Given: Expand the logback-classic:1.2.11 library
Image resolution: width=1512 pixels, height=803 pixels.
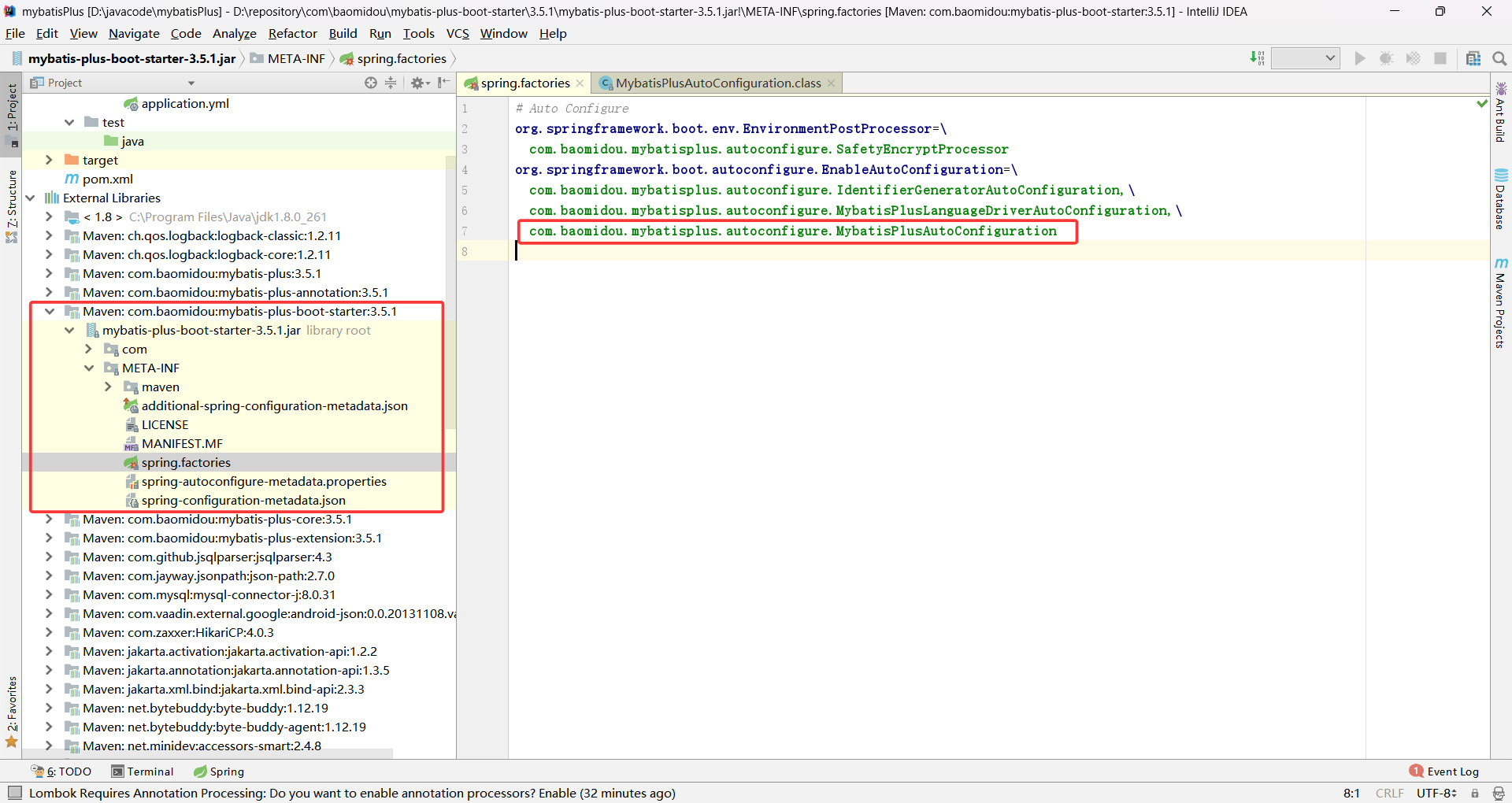Looking at the screenshot, I should 49,235.
